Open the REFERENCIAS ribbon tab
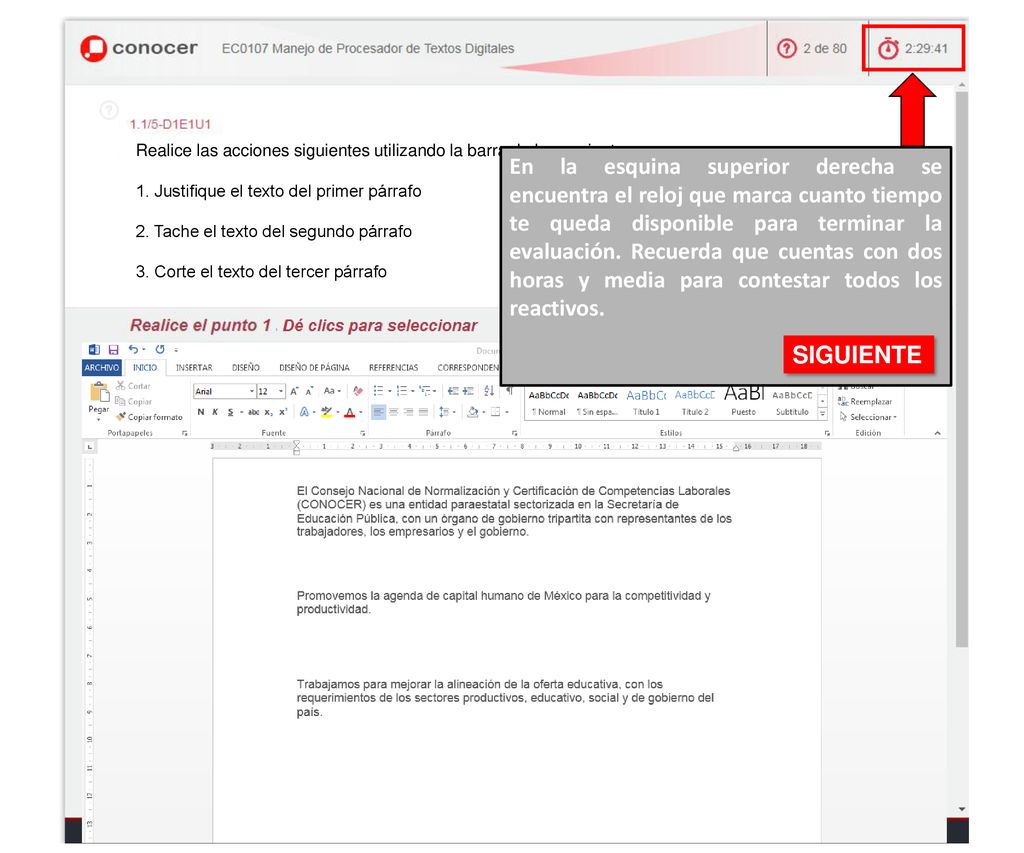This screenshot has height=853, width=1024. [393, 368]
